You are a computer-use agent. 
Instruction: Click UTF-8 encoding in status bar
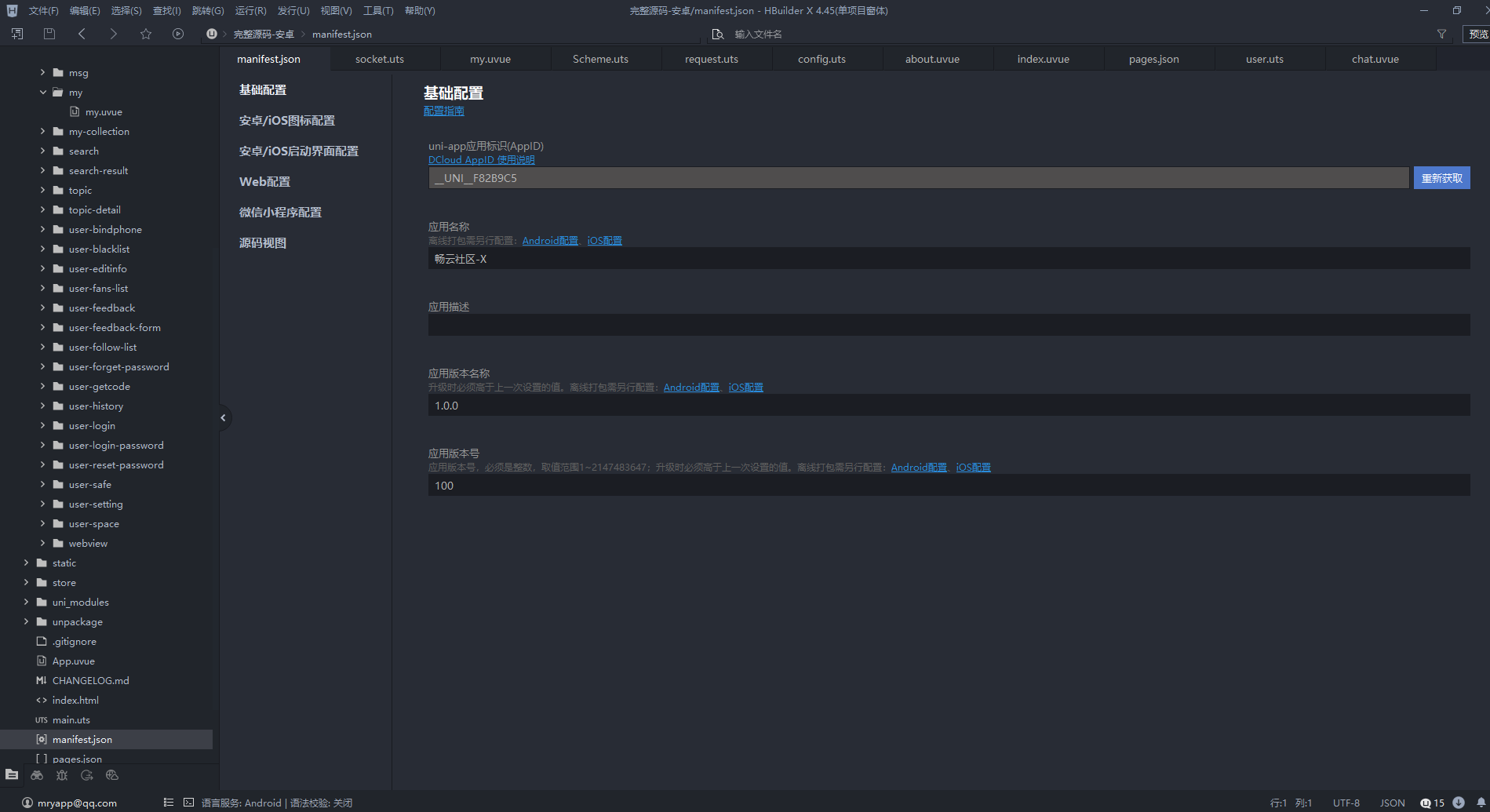[1346, 803]
